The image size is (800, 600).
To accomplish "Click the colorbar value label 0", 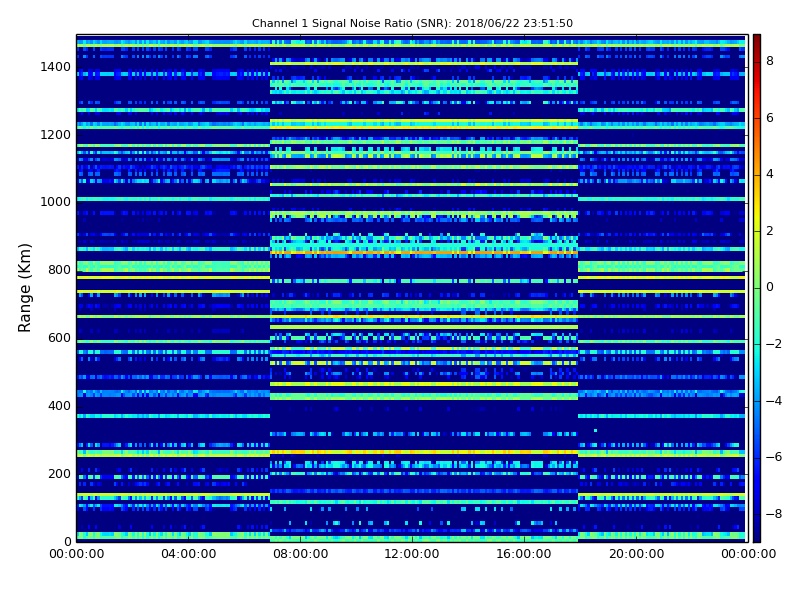I will pos(770,287).
